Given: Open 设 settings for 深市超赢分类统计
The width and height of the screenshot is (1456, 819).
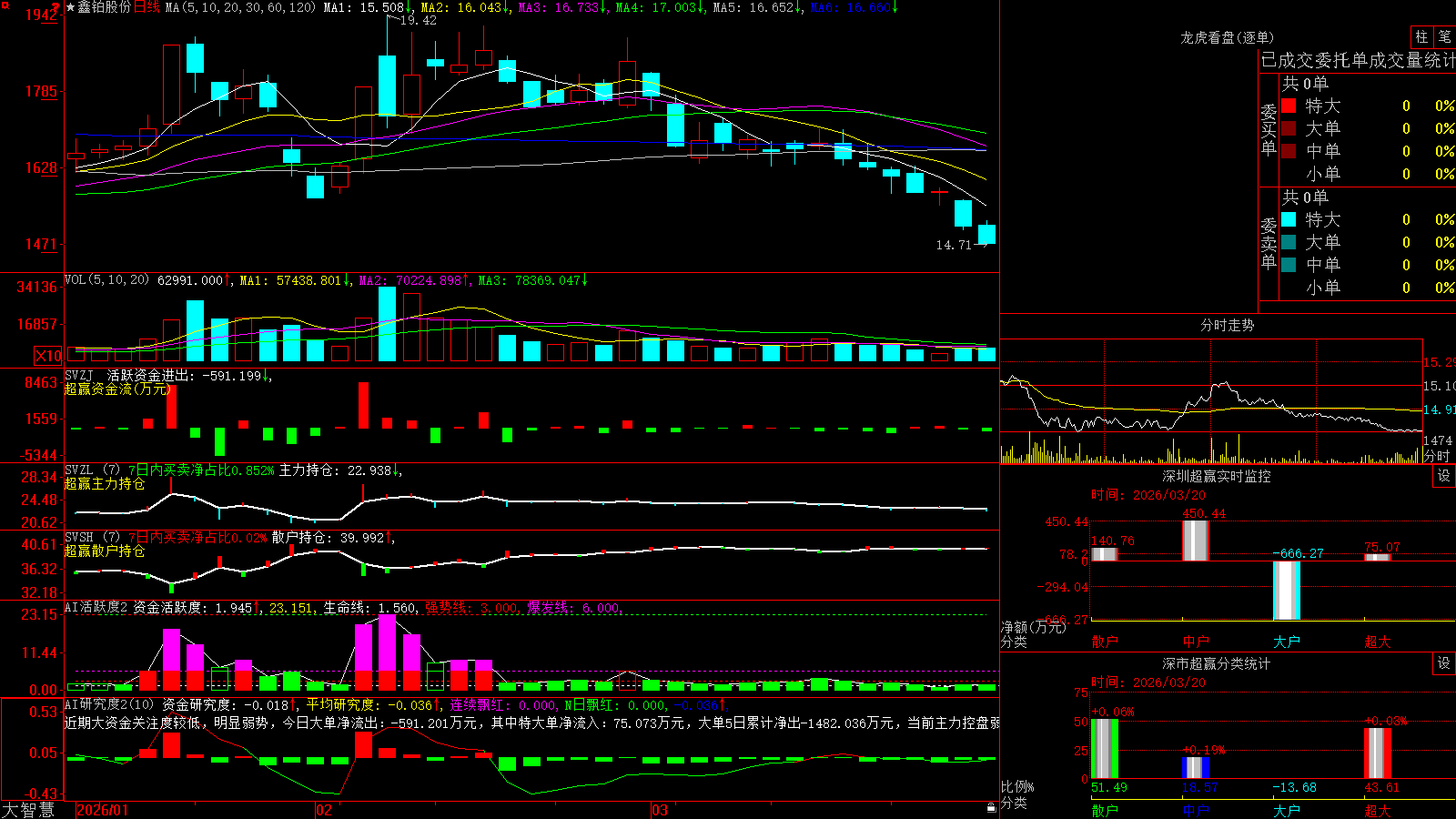Looking at the screenshot, I should tap(1444, 663).
